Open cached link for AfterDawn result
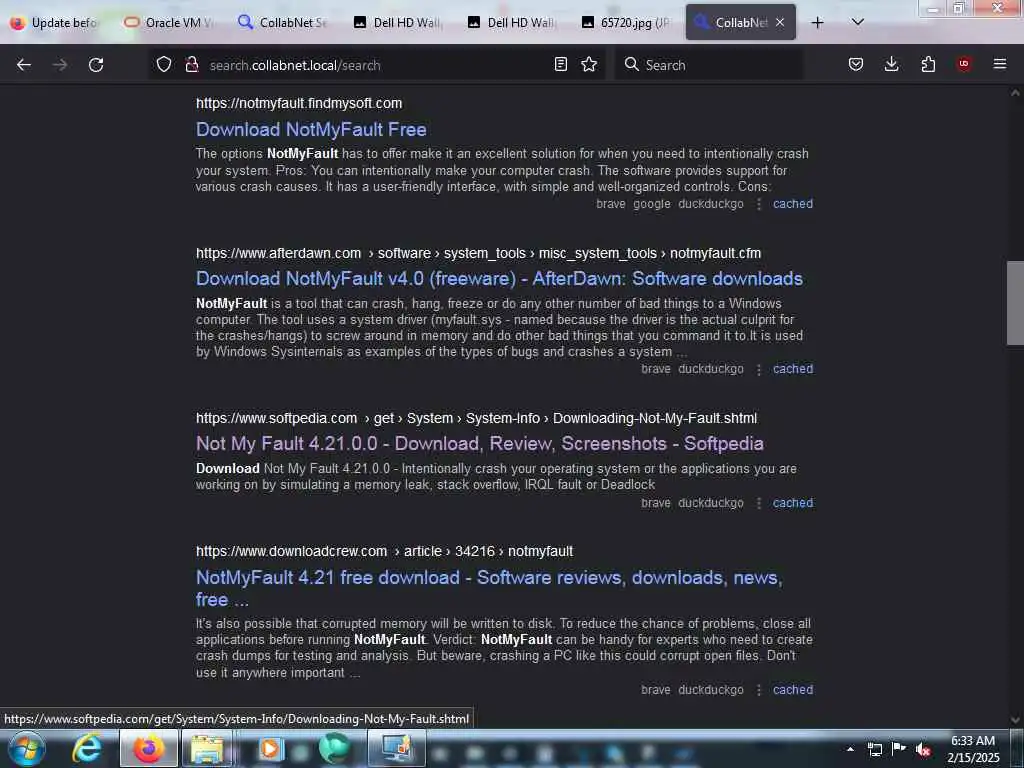This screenshot has width=1024, height=768. tap(793, 369)
